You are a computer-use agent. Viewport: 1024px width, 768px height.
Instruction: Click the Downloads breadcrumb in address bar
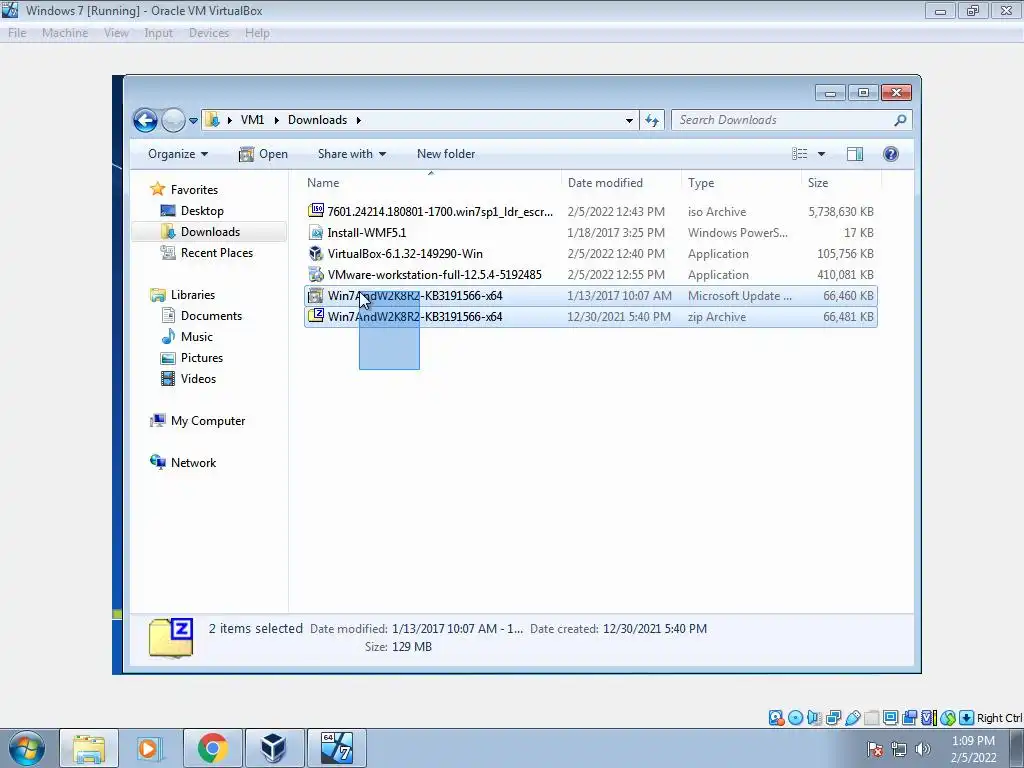(x=317, y=120)
